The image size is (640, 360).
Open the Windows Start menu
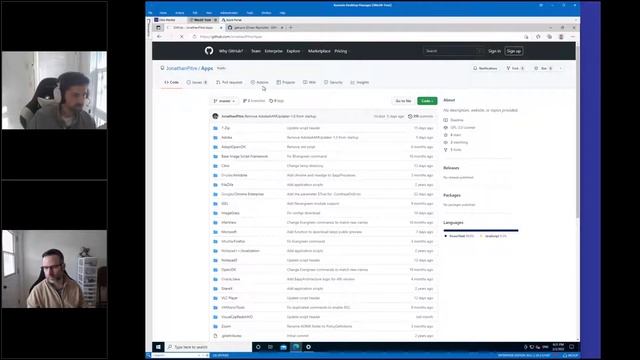tap(158, 347)
